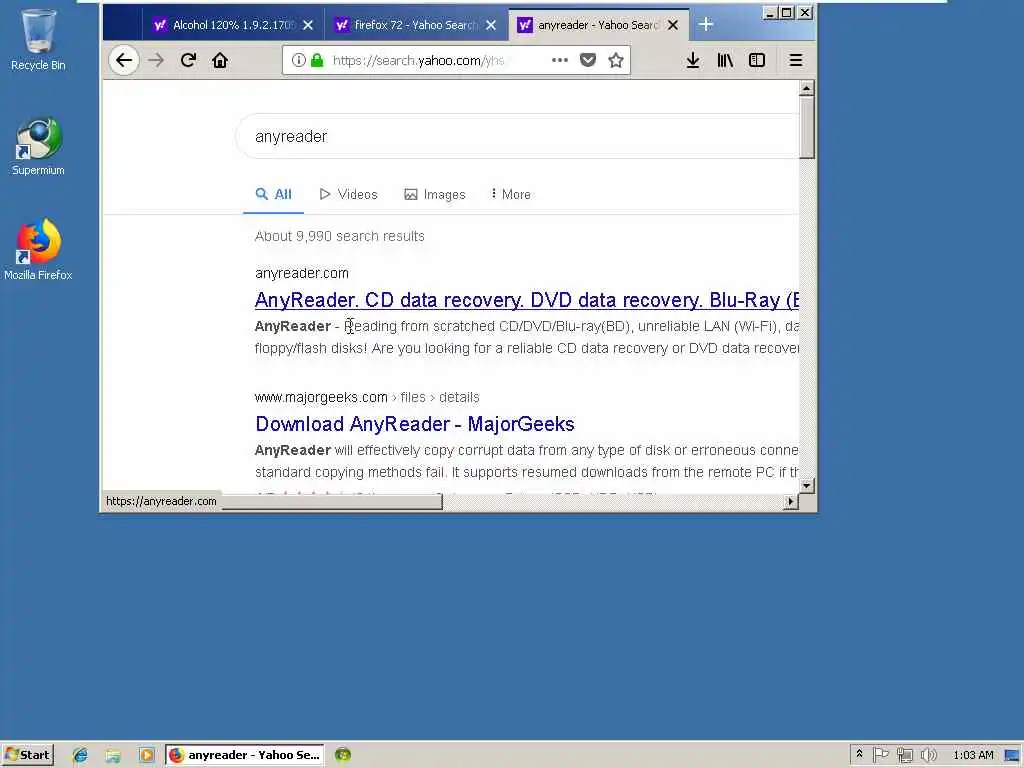Click the 1:03 AM system clock
The height and width of the screenshot is (768, 1024).
click(x=973, y=755)
